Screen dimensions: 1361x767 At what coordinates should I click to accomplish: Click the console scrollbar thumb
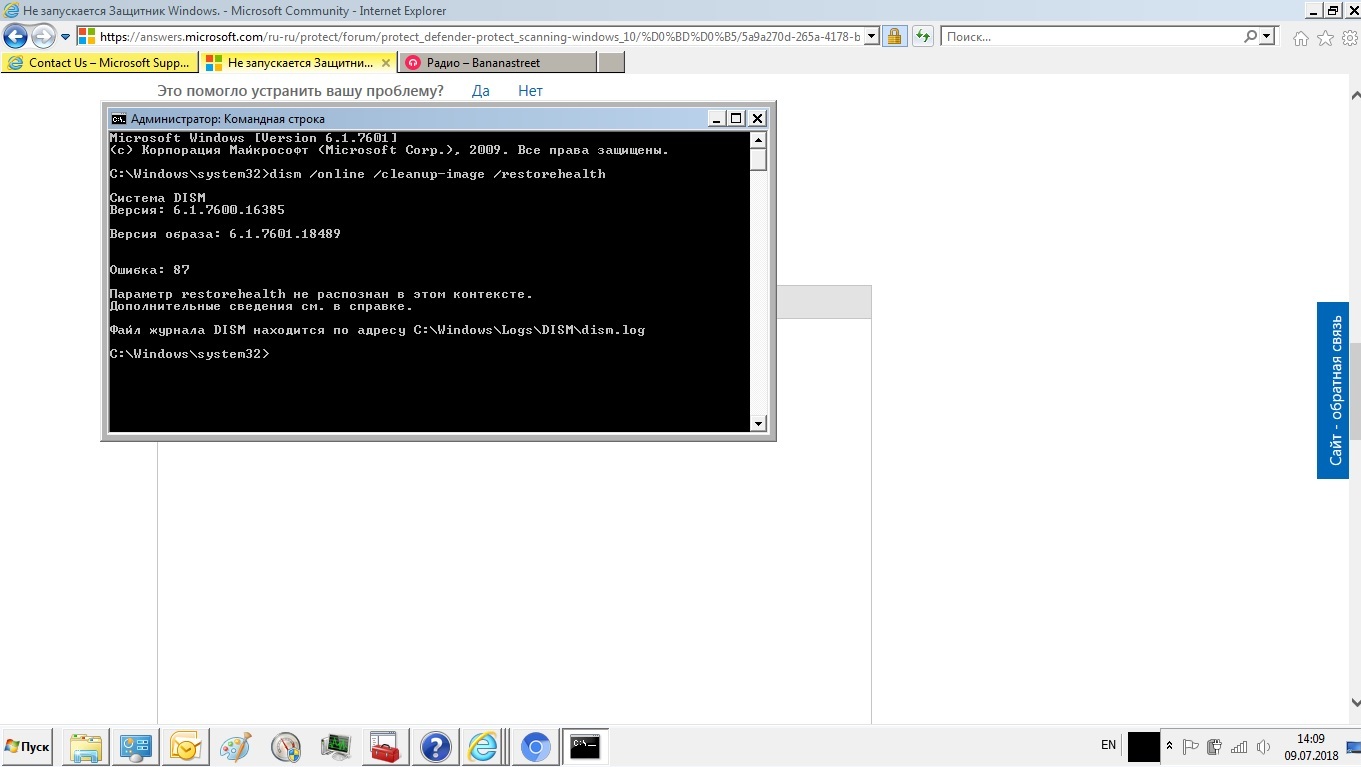(758, 160)
